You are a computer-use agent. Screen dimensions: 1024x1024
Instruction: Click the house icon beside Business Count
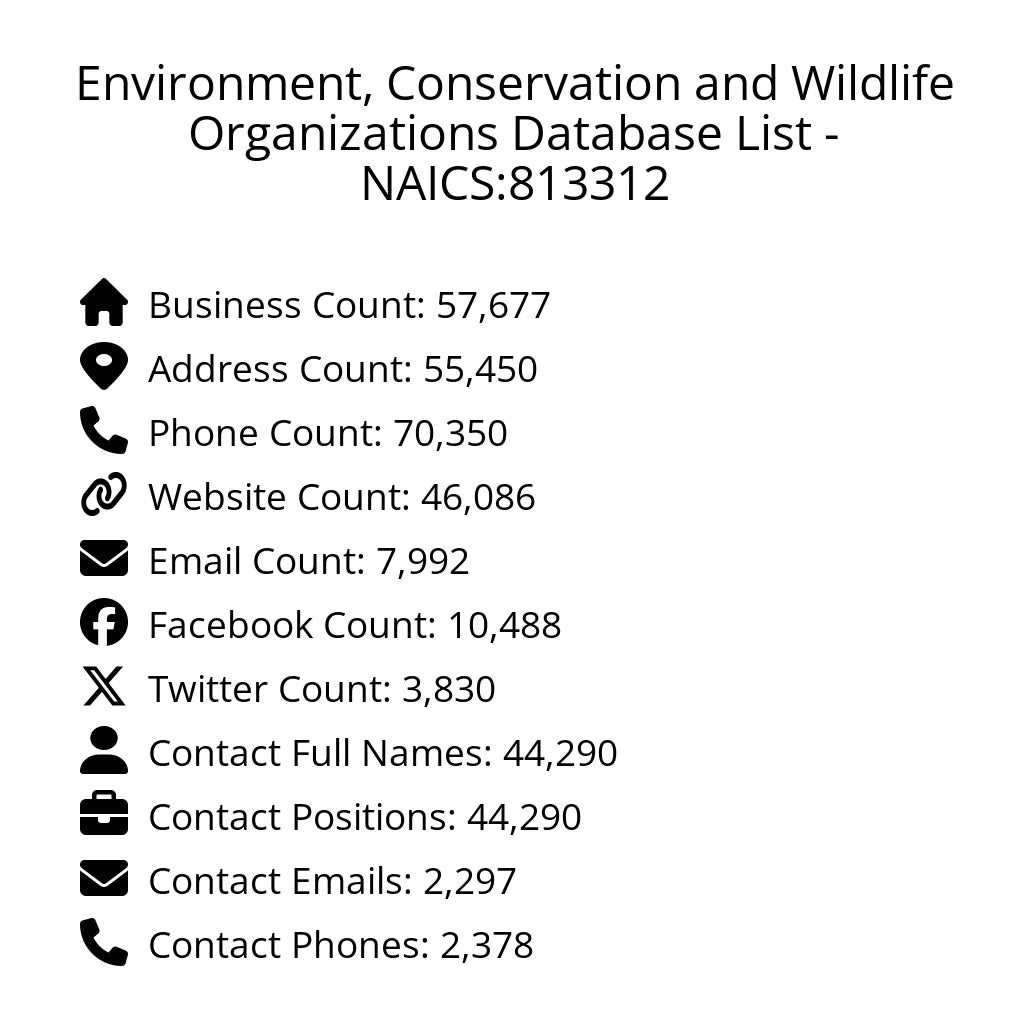pyautogui.click(x=104, y=303)
